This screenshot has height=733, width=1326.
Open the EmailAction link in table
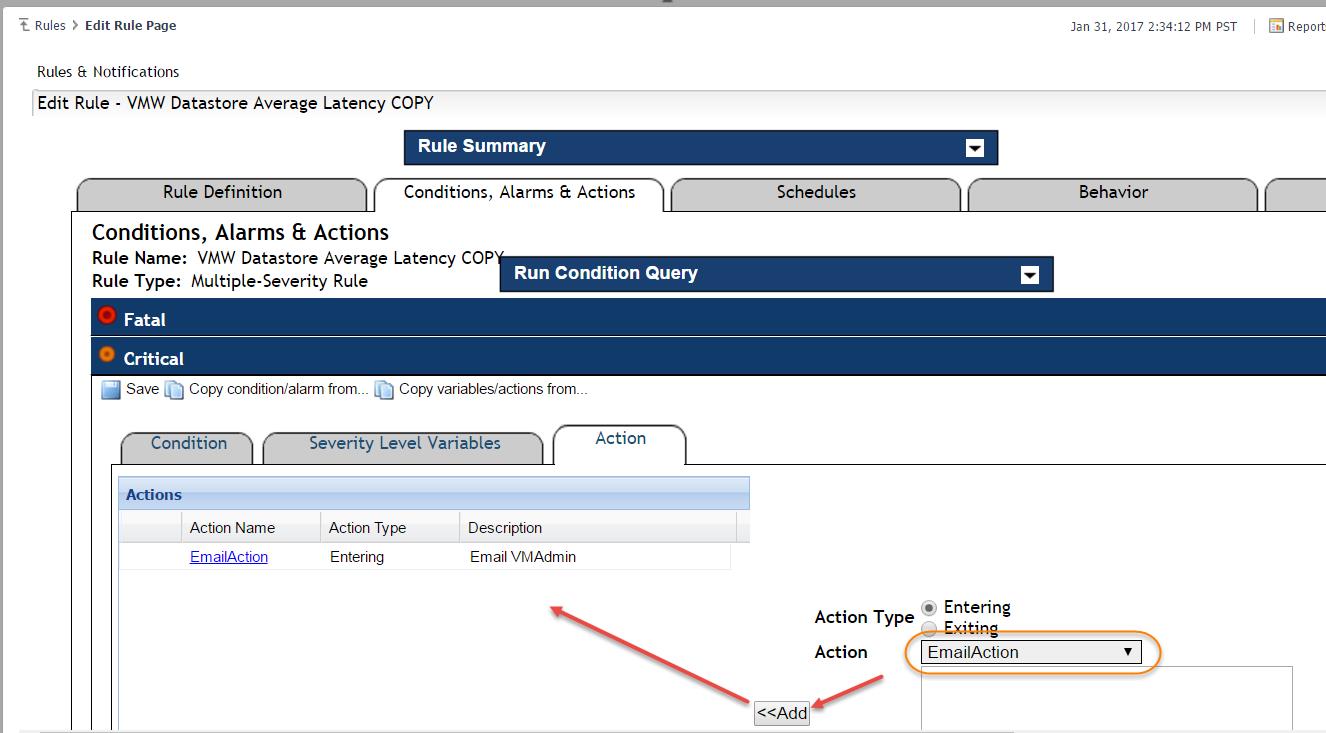click(229, 557)
